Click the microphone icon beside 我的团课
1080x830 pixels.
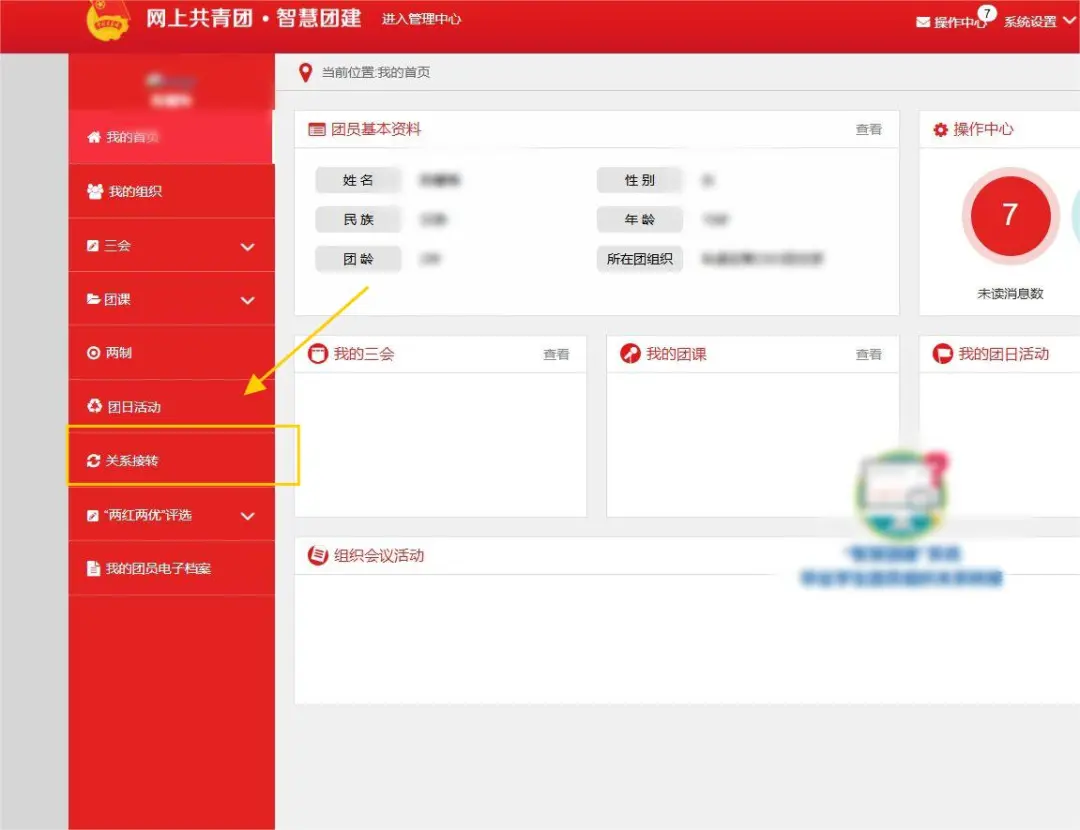click(x=630, y=354)
